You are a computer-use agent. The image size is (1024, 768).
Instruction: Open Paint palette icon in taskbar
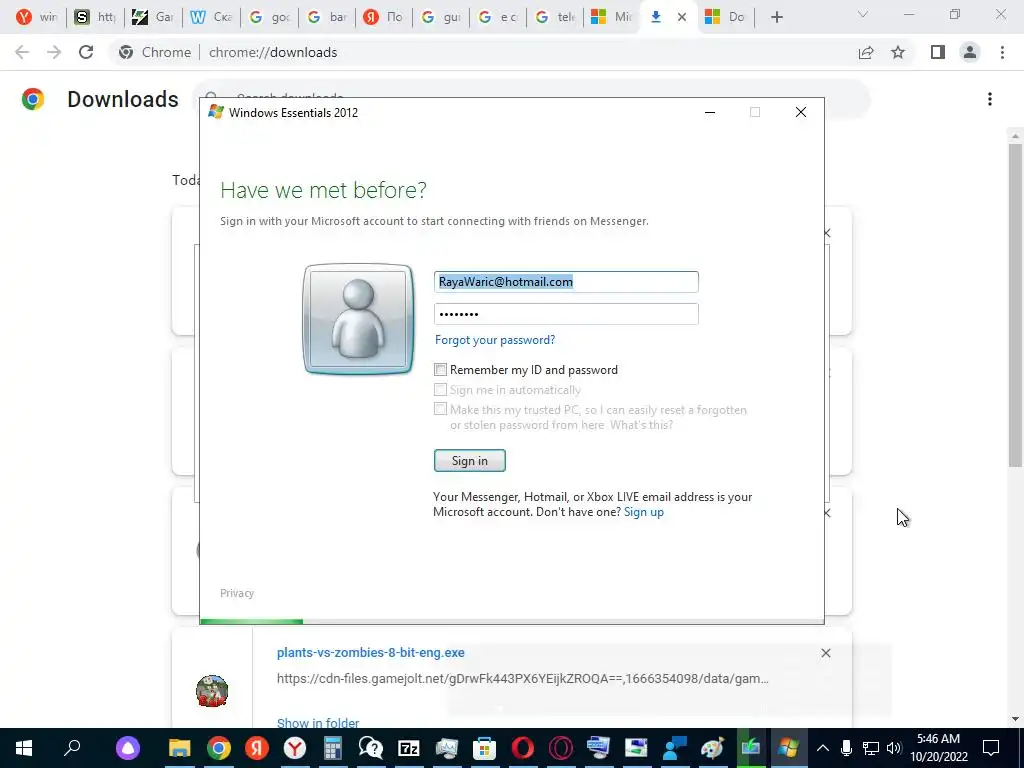pos(712,748)
